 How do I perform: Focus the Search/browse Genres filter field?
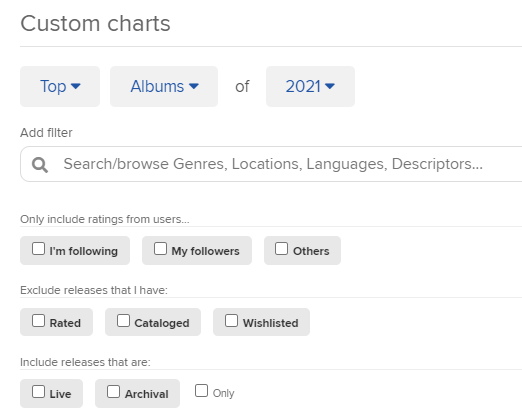(271, 164)
